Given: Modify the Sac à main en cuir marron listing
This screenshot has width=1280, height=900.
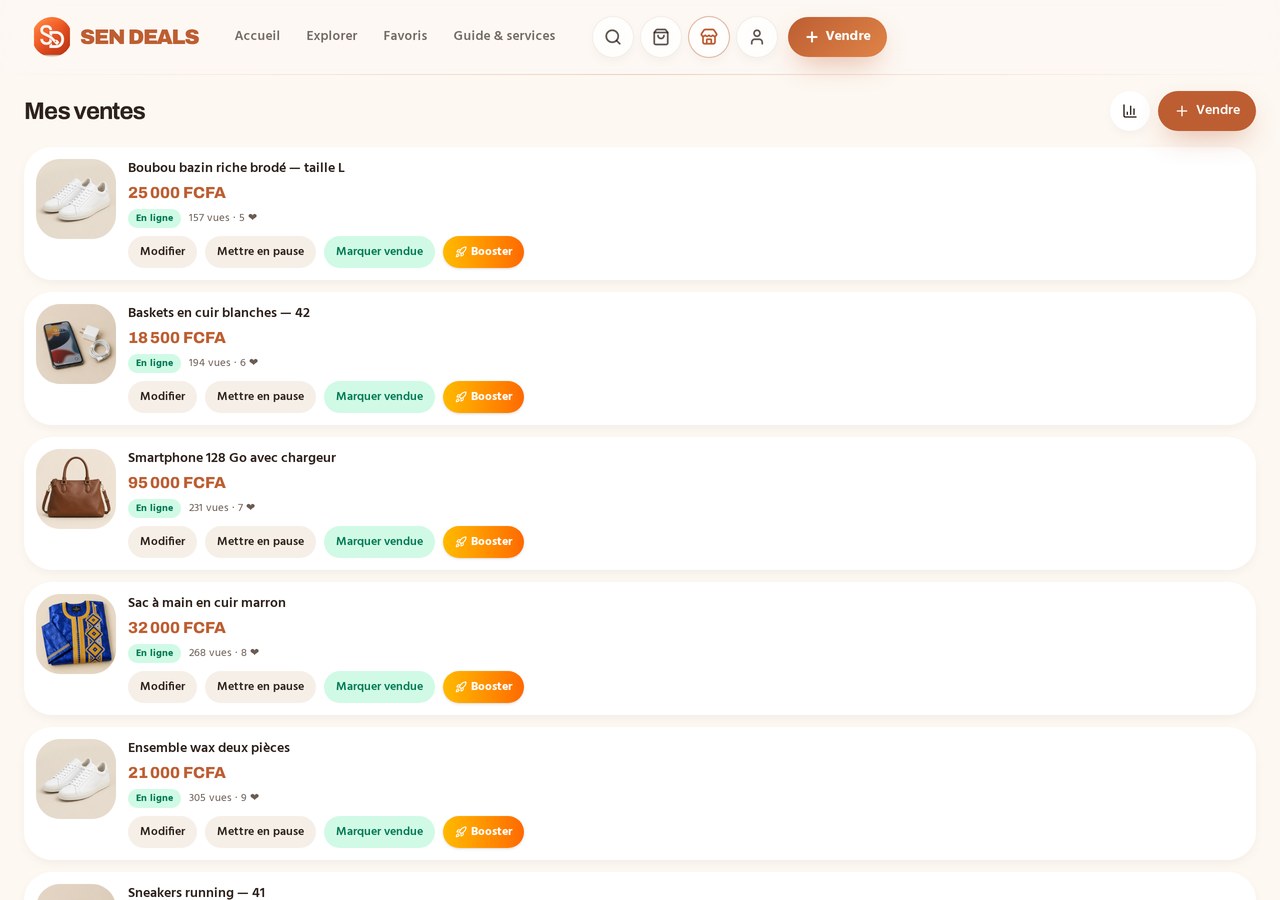Looking at the screenshot, I should (162, 687).
